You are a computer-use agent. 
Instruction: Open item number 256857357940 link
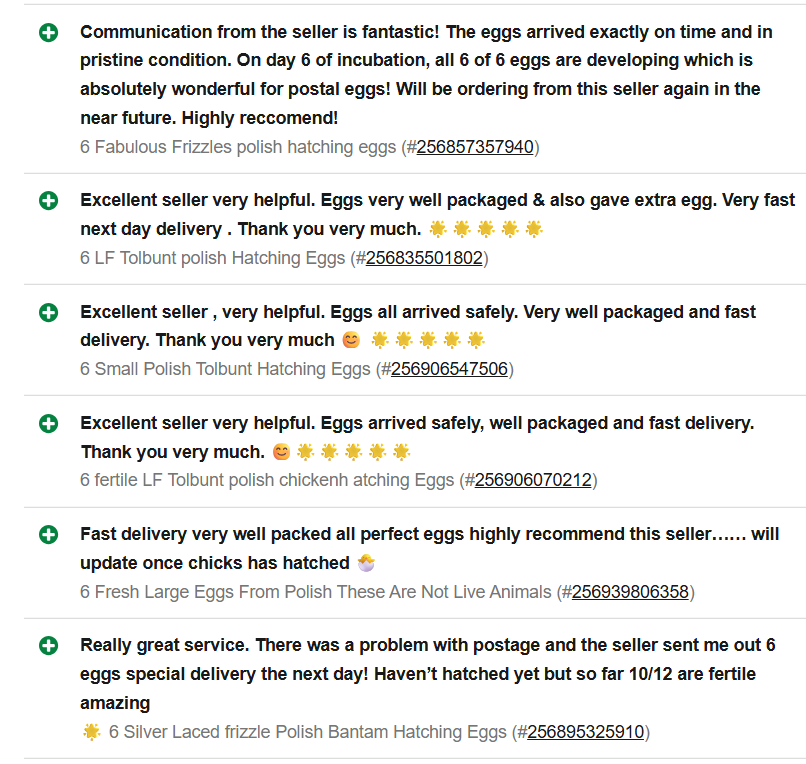point(475,147)
